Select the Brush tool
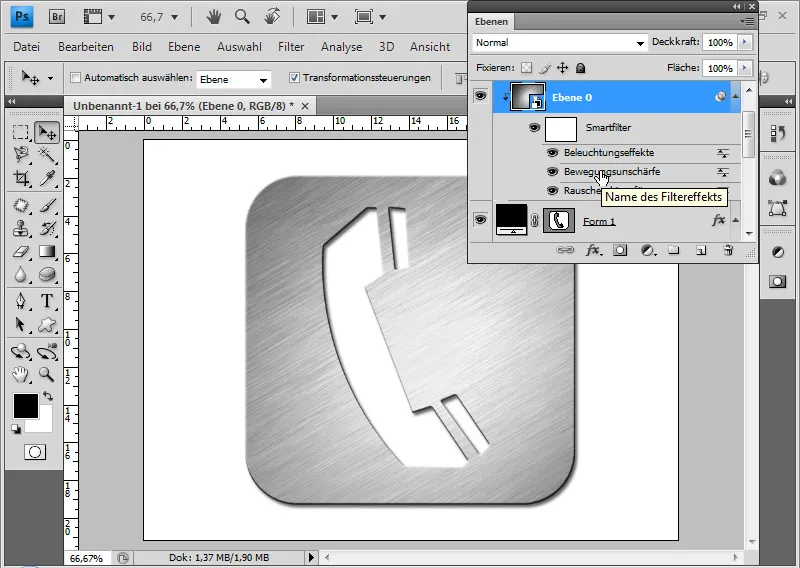The image size is (800, 568). 47,205
